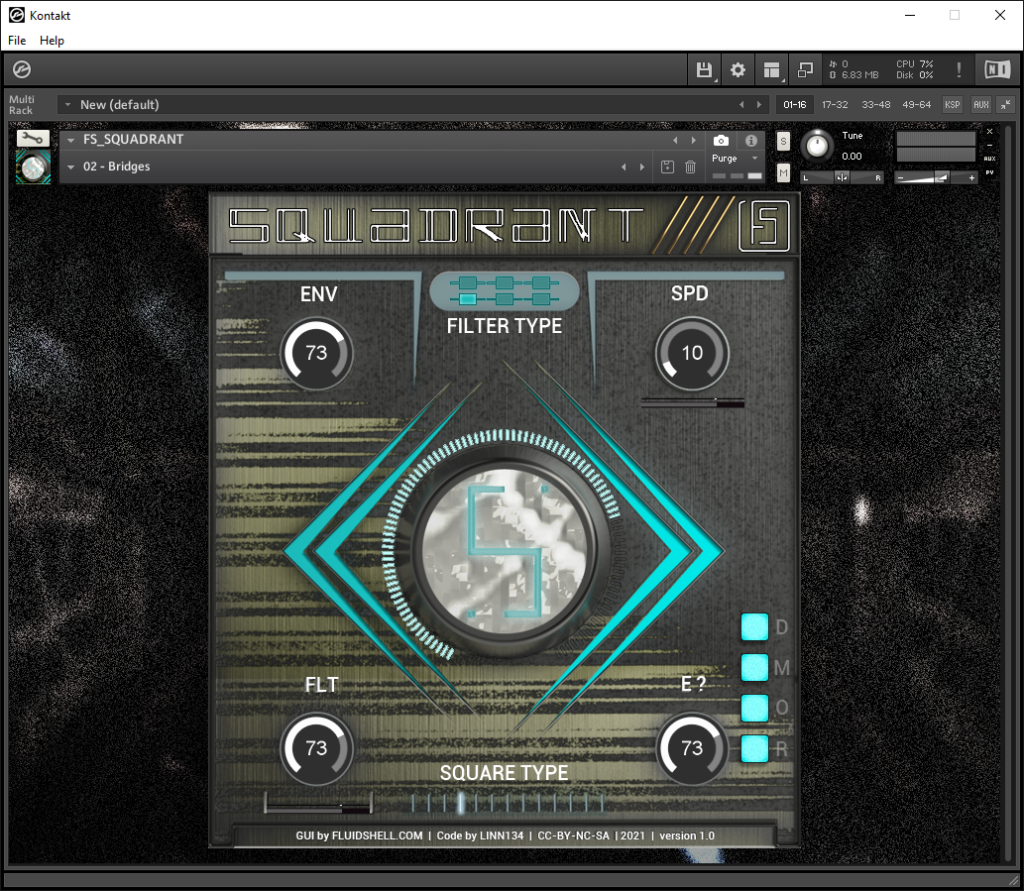Save the current snapshot
The width and height of the screenshot is (1024, 891).
(x=667, y=167)
